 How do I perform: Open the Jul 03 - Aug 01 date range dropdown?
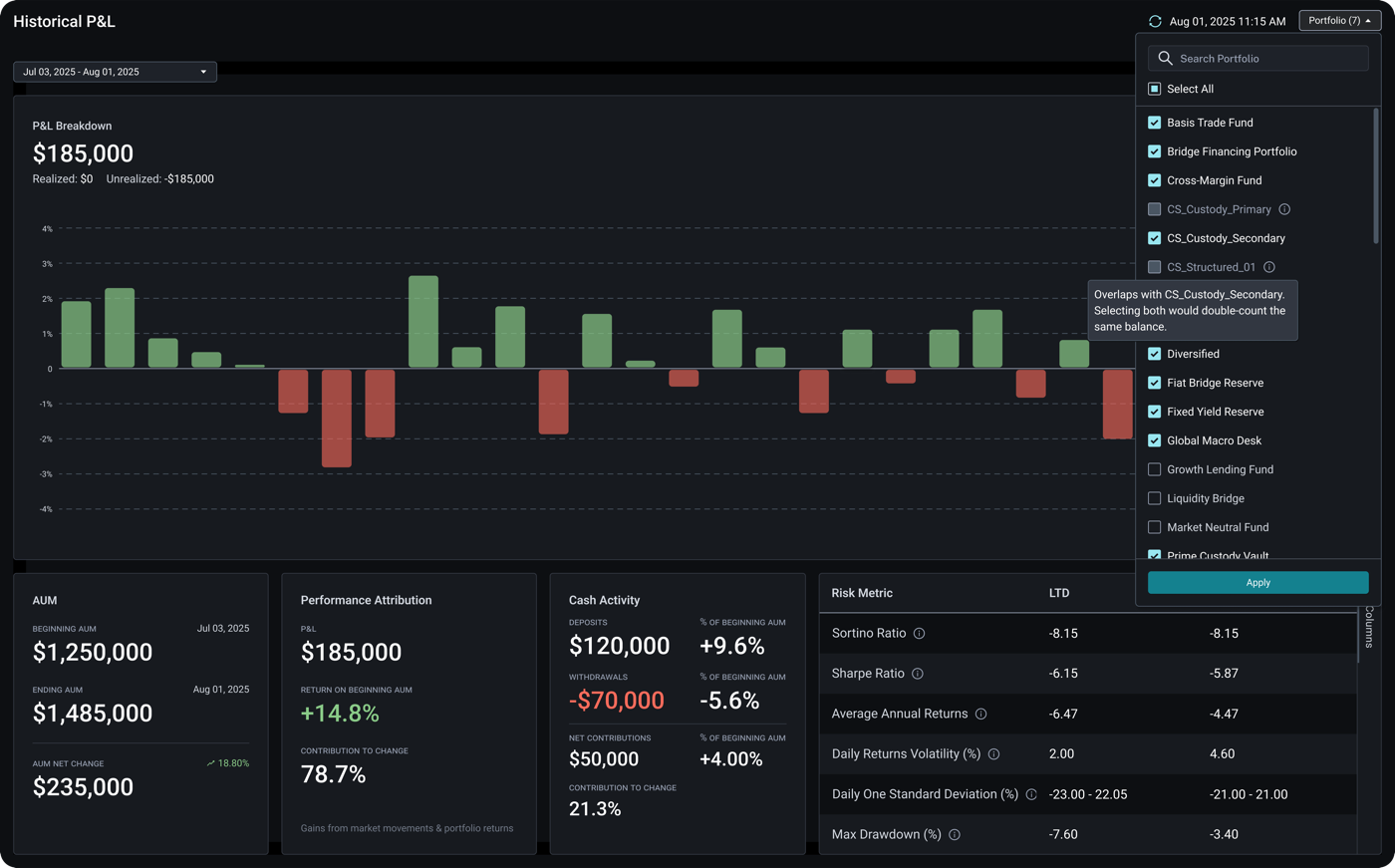pos(115,72)
